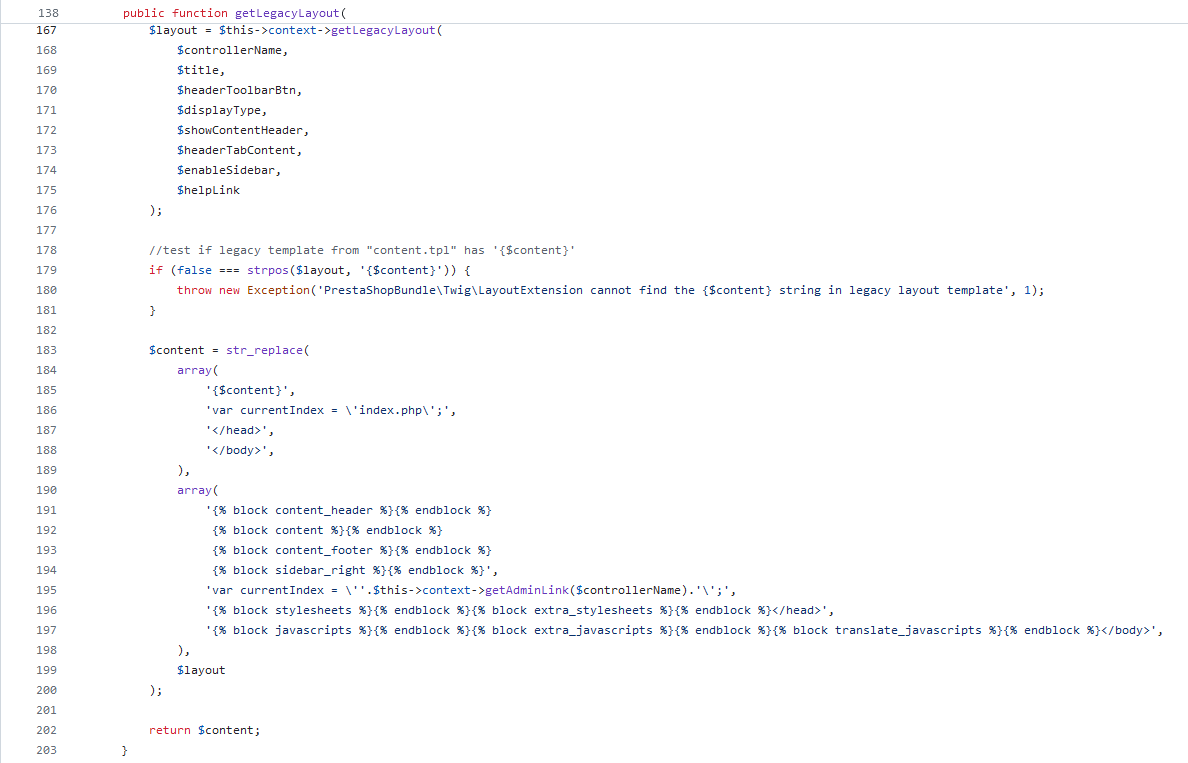The image size is (1188, 763).
Task: Select line number 180 in the gutter
Action: click(46, 290)
